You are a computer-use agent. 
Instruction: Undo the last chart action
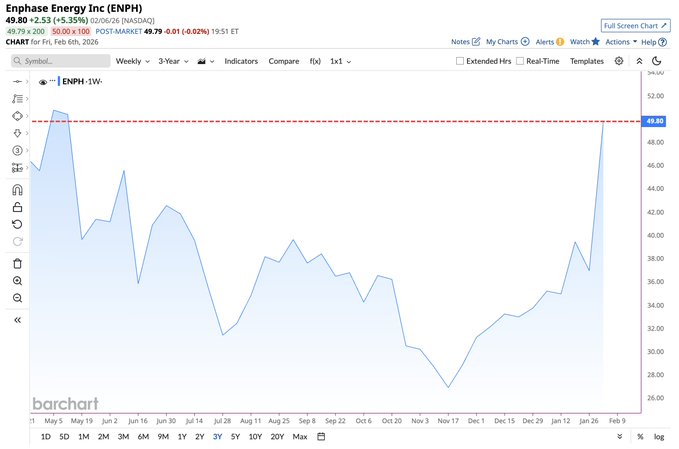17,224
